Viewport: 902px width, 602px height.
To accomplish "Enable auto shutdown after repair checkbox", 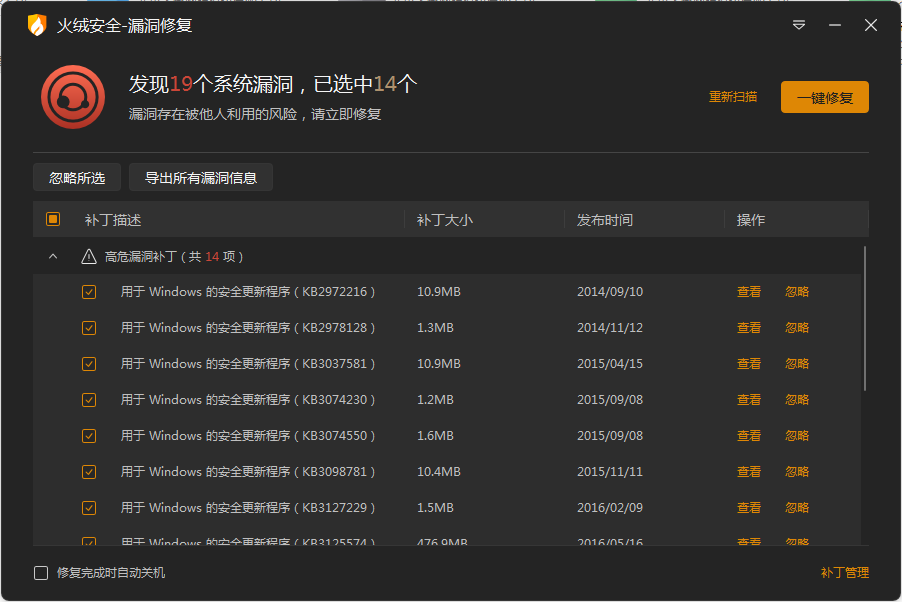I will [x=41, y=573].
